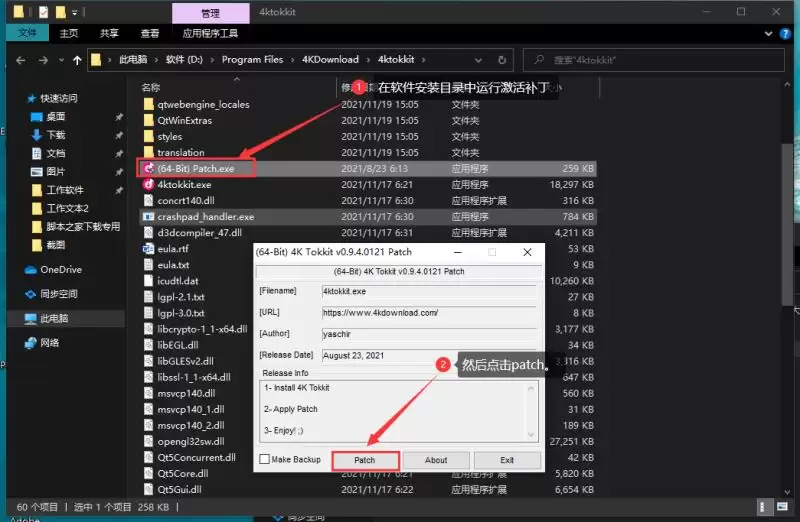The image size is (800, 522).
Task: Open the 文件 menu tab
Action: (x=28, y=33)
